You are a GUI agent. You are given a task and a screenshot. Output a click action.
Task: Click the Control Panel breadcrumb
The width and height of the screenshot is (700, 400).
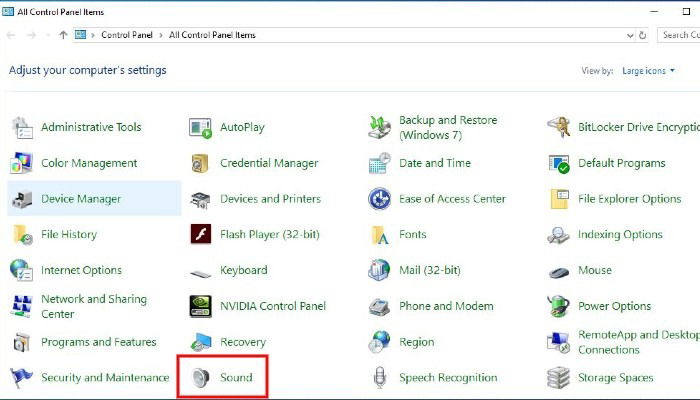127,35
